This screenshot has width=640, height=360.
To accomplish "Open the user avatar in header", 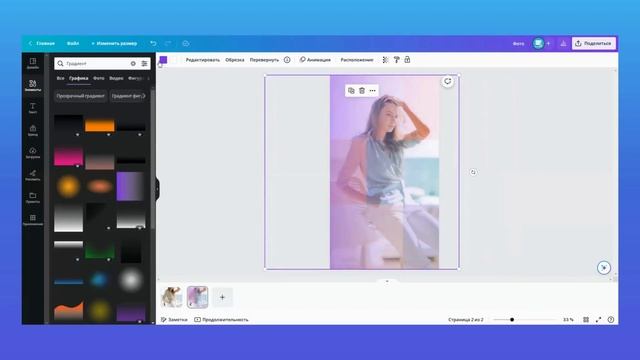I will [x=538, y=43].
